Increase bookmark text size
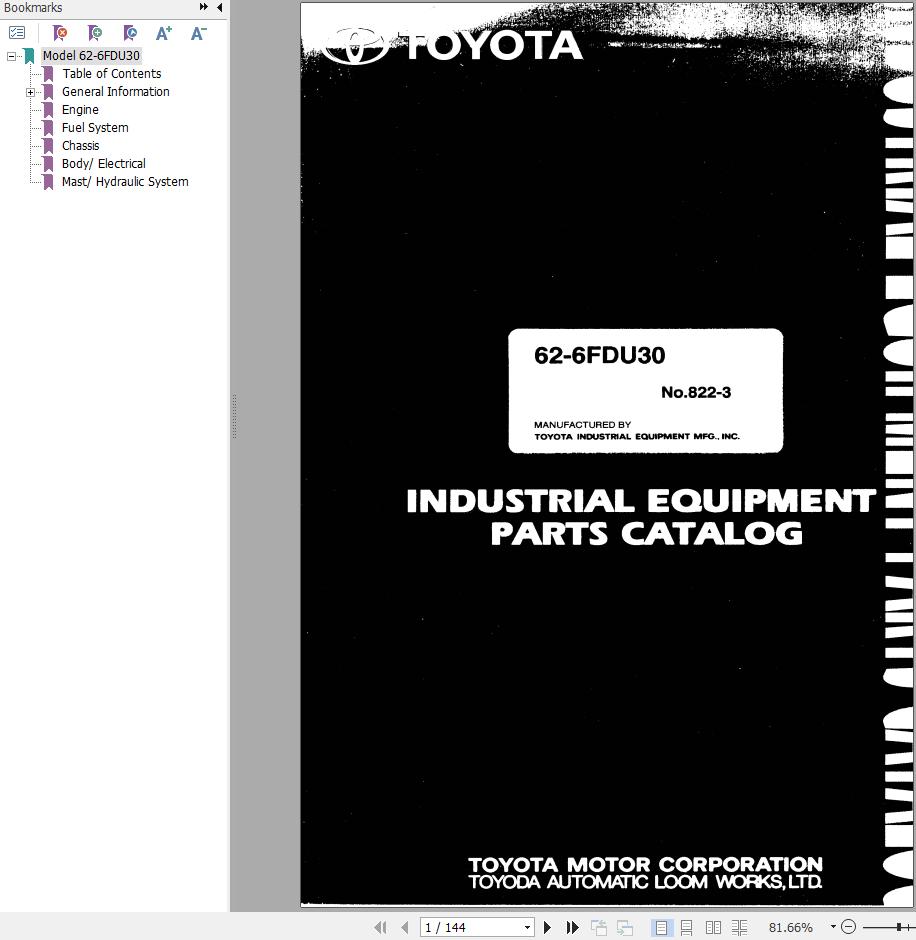 tap(164, 33)
